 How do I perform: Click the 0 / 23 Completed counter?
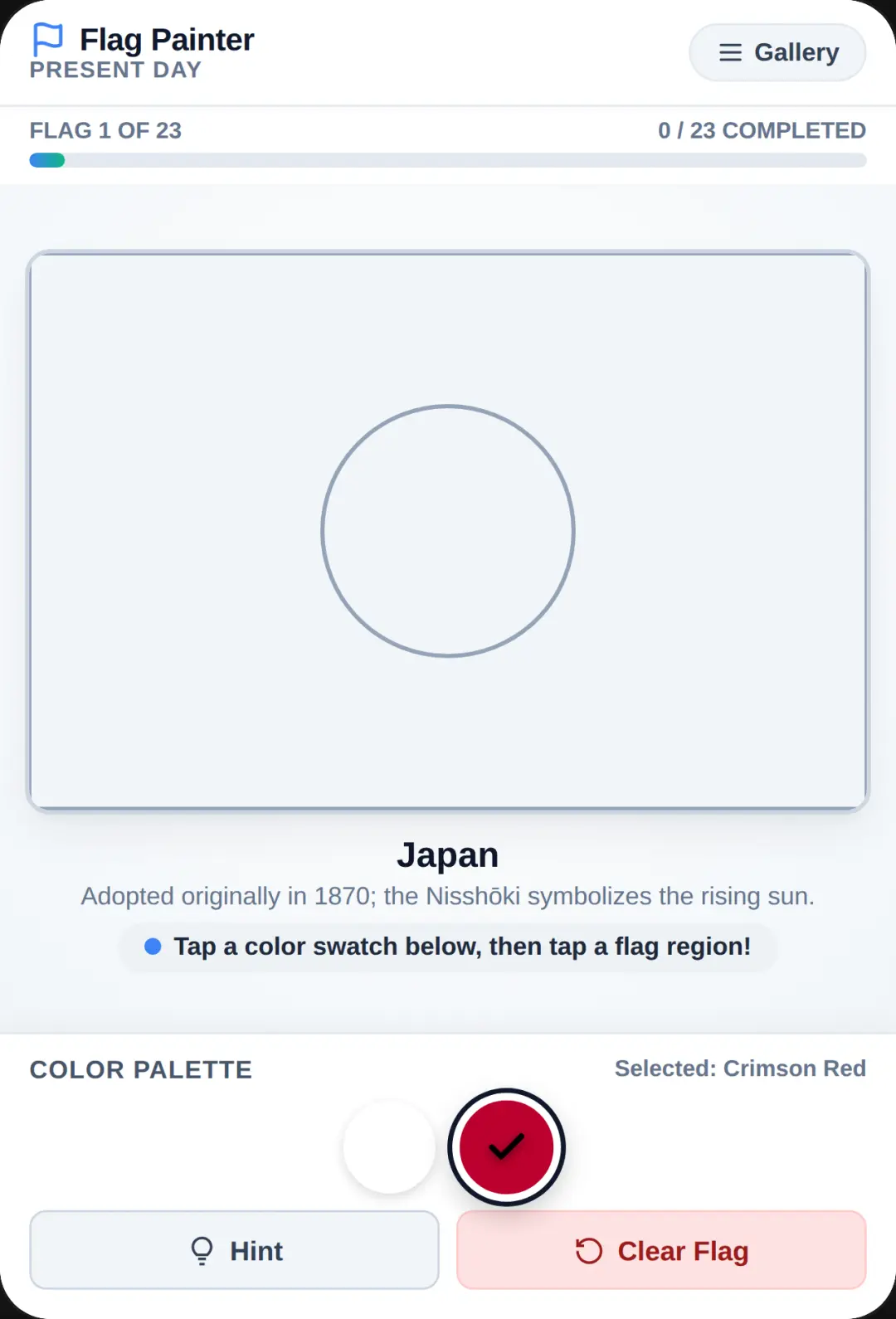762,130
